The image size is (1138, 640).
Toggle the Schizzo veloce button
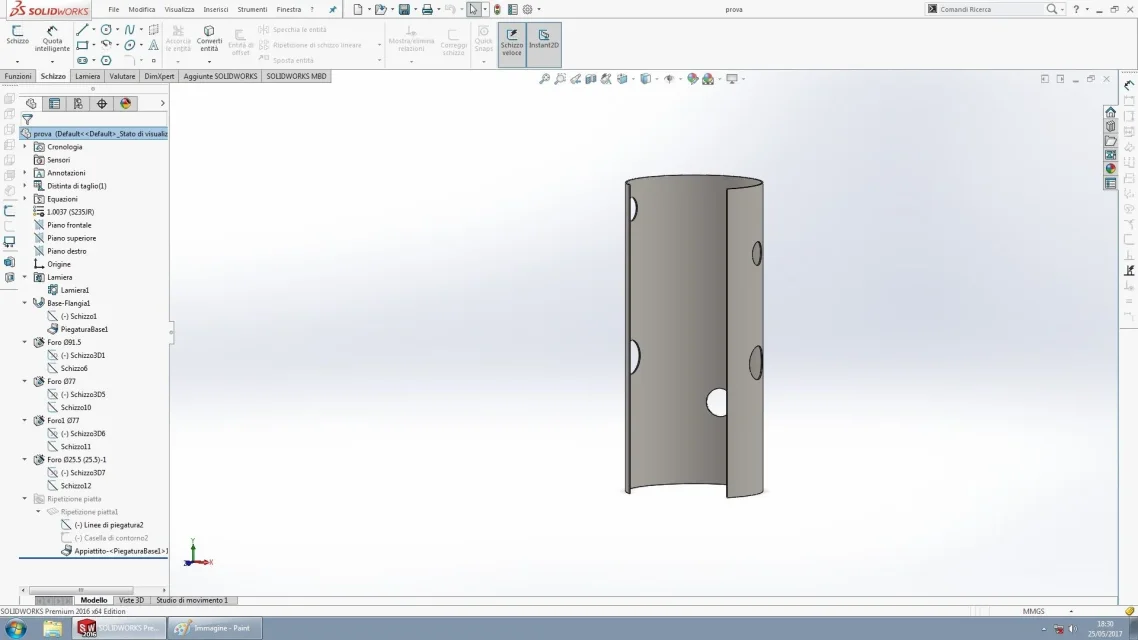coord(512,43)
